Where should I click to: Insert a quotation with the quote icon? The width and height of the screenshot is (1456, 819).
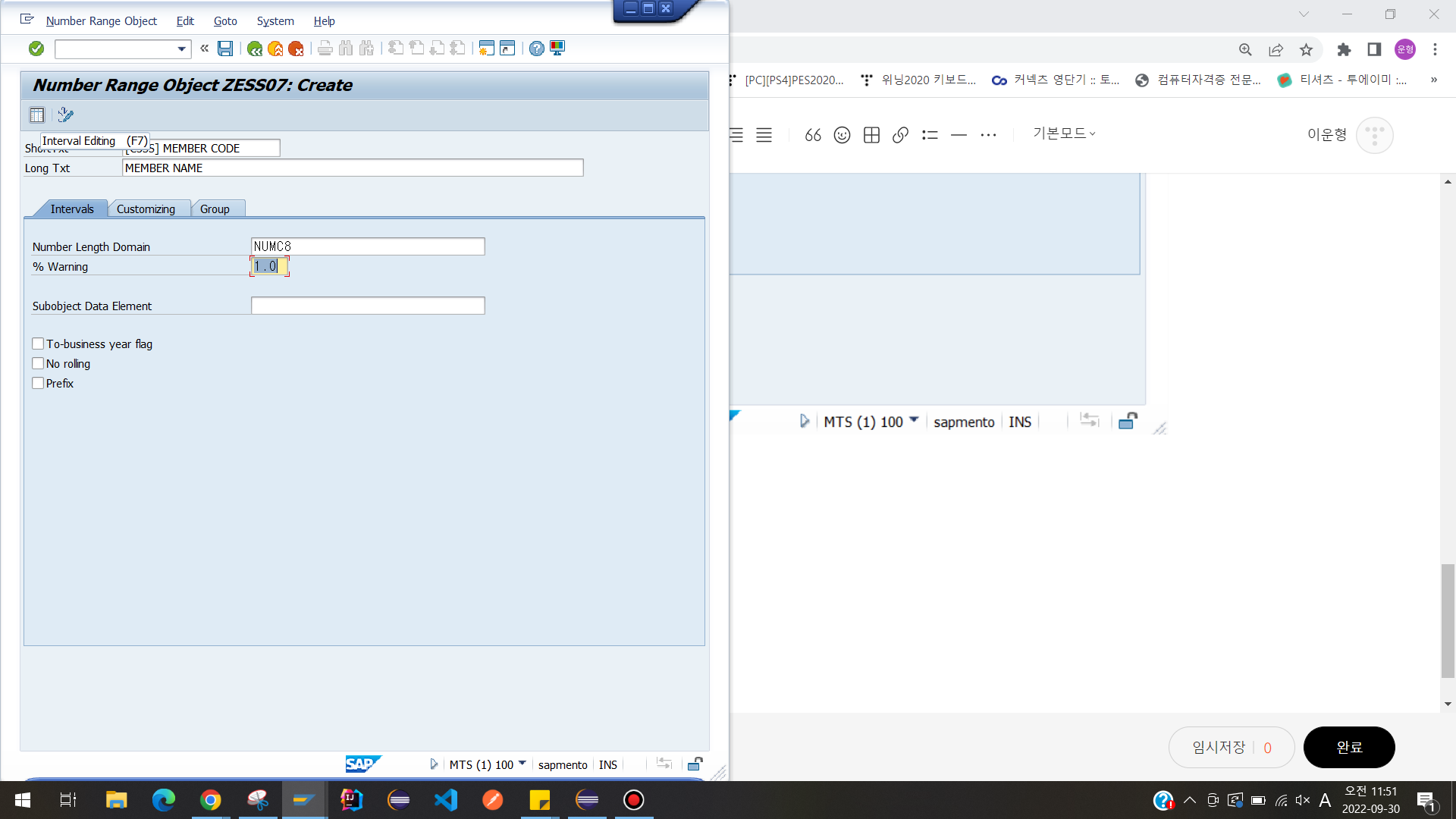pyautogui.click(x=813, y=135)
